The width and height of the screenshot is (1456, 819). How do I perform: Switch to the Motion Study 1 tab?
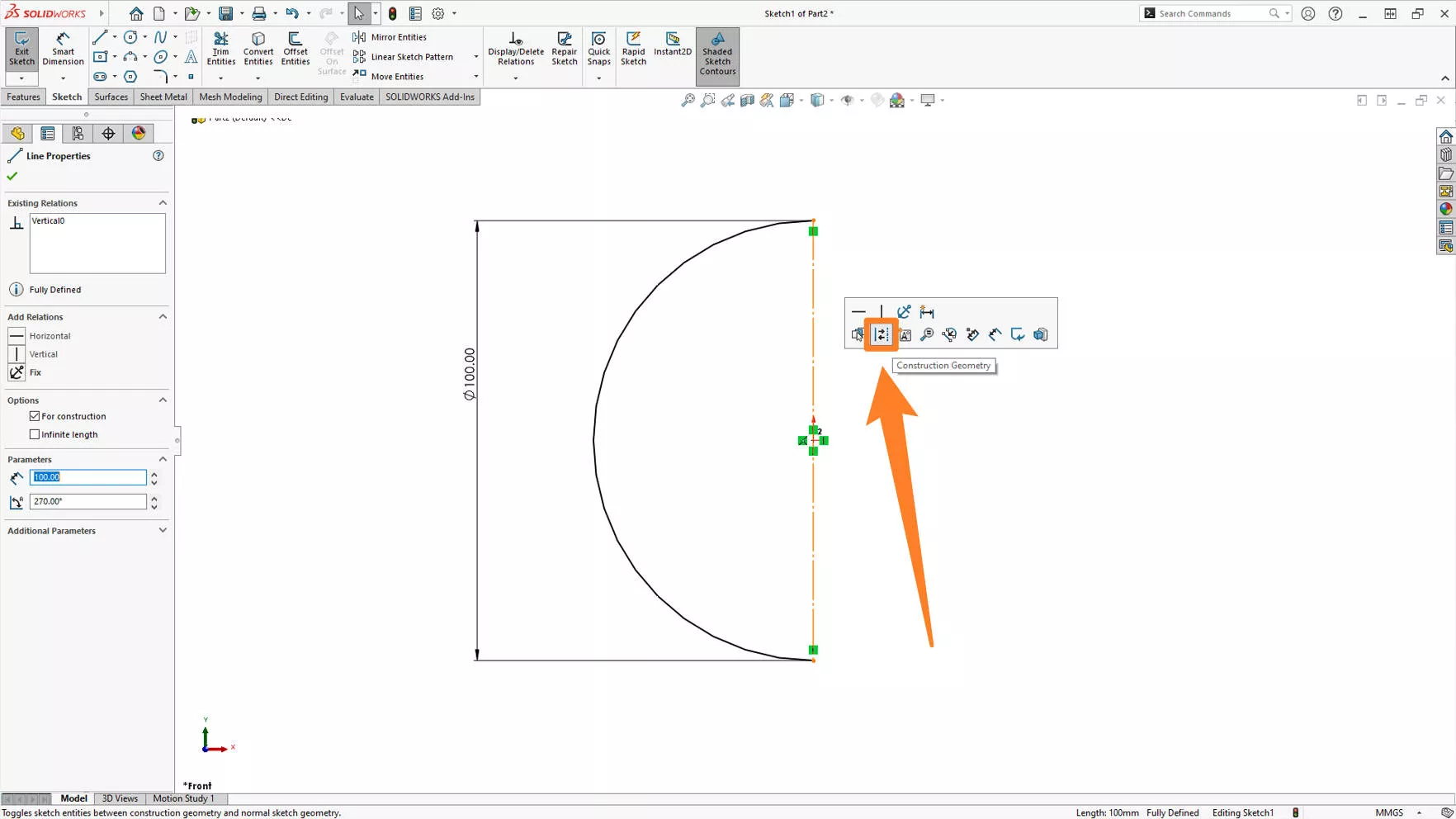pyautogui.click(x=183, y=798)
